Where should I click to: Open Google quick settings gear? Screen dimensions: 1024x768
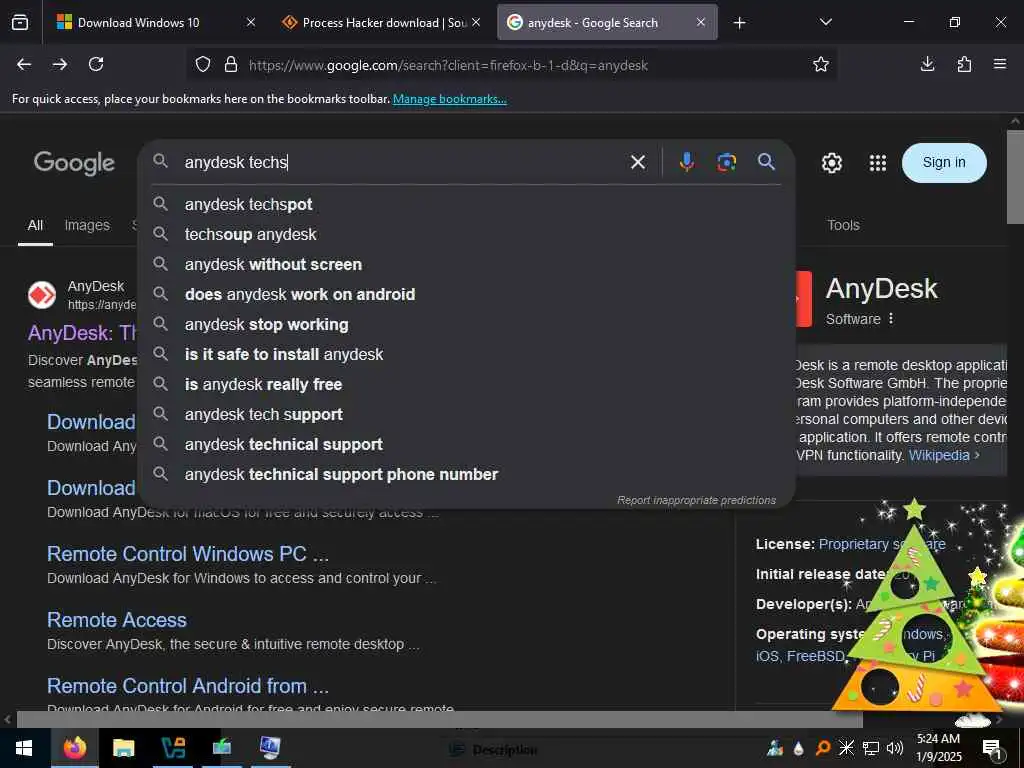click(831, 163)
